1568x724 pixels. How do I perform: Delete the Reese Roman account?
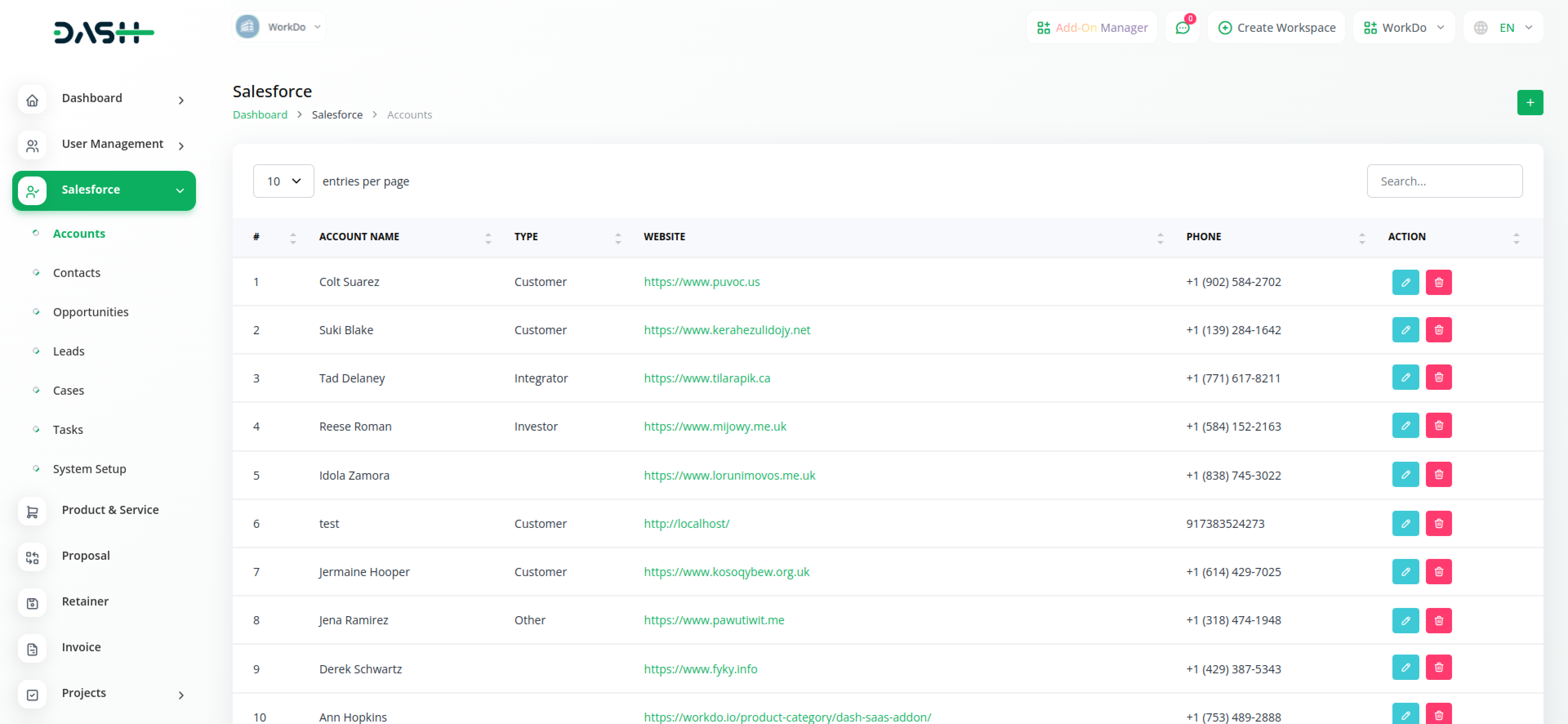(x=1438, y=425)
